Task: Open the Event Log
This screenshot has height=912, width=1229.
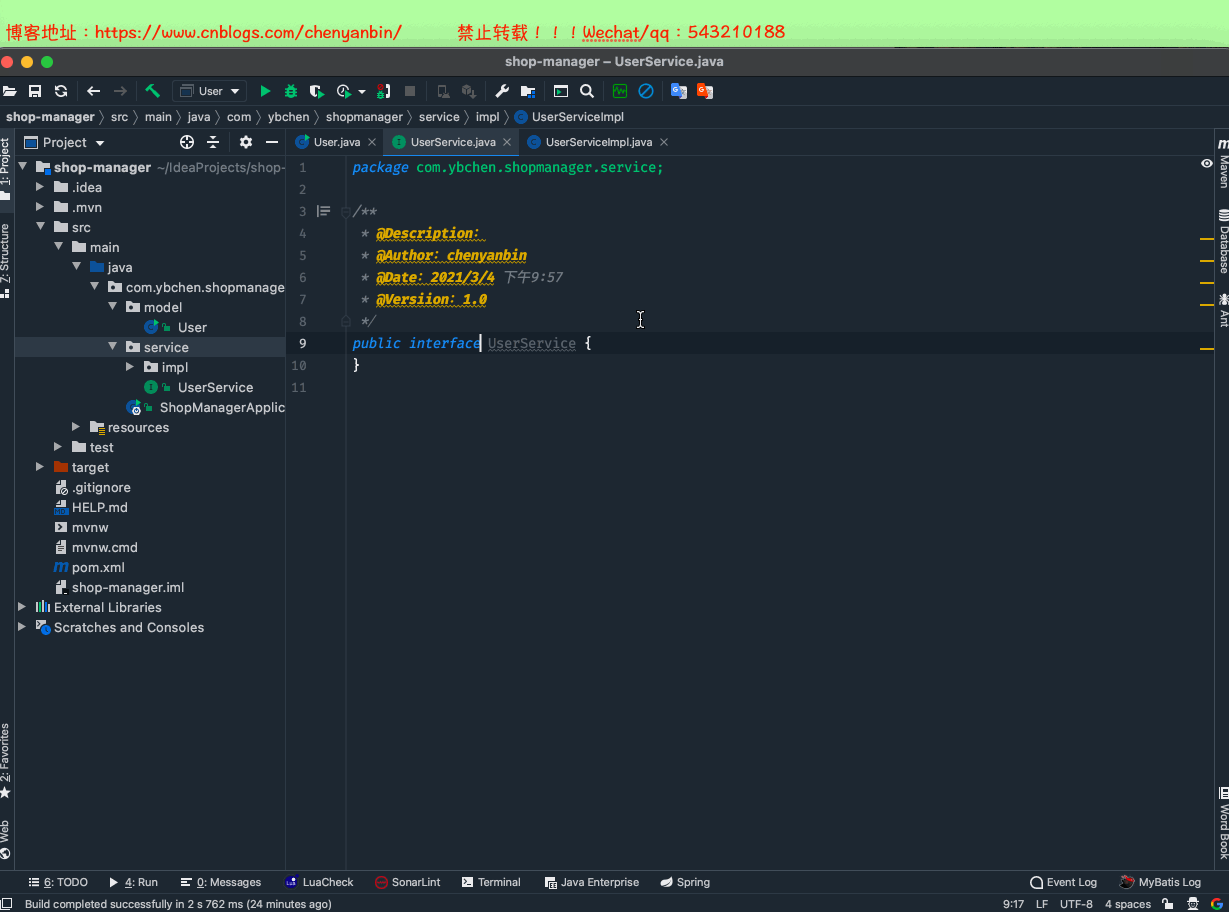Action: tap(1063, 882)
